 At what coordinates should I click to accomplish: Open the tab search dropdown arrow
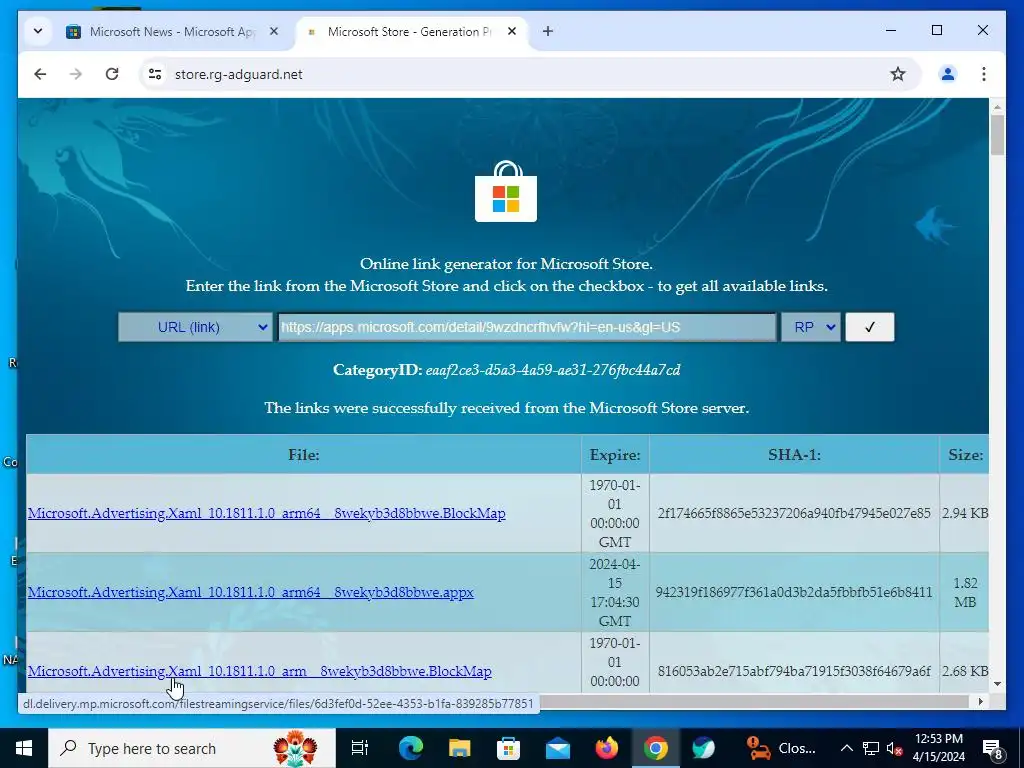[38, 31]
